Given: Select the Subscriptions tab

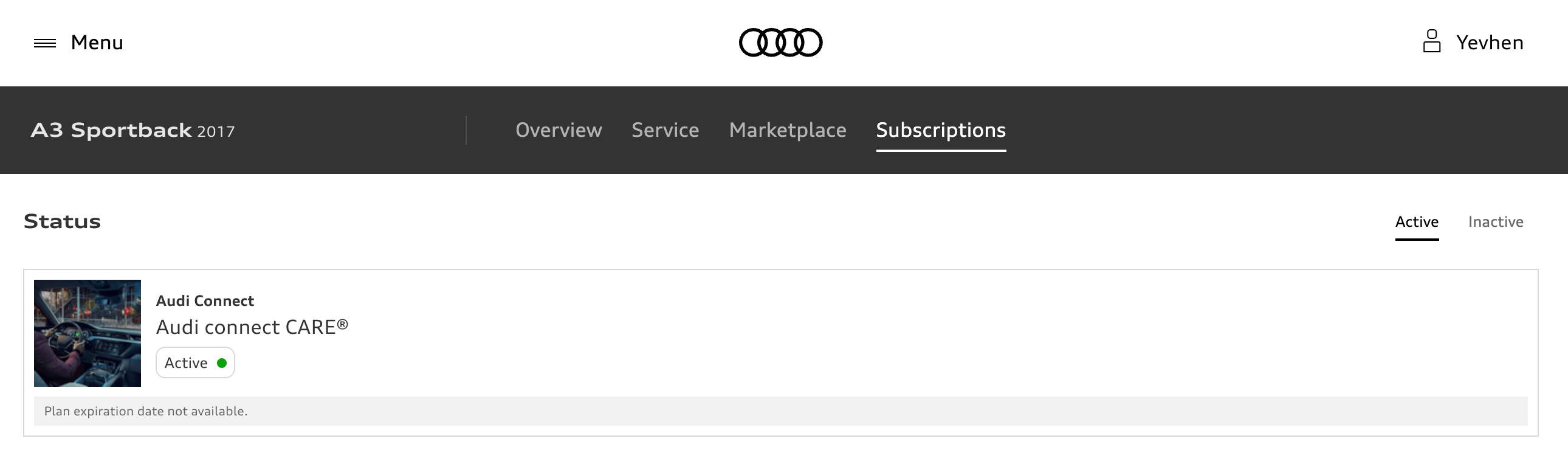Looking at the screenshot, I should (x=941, y=130).
